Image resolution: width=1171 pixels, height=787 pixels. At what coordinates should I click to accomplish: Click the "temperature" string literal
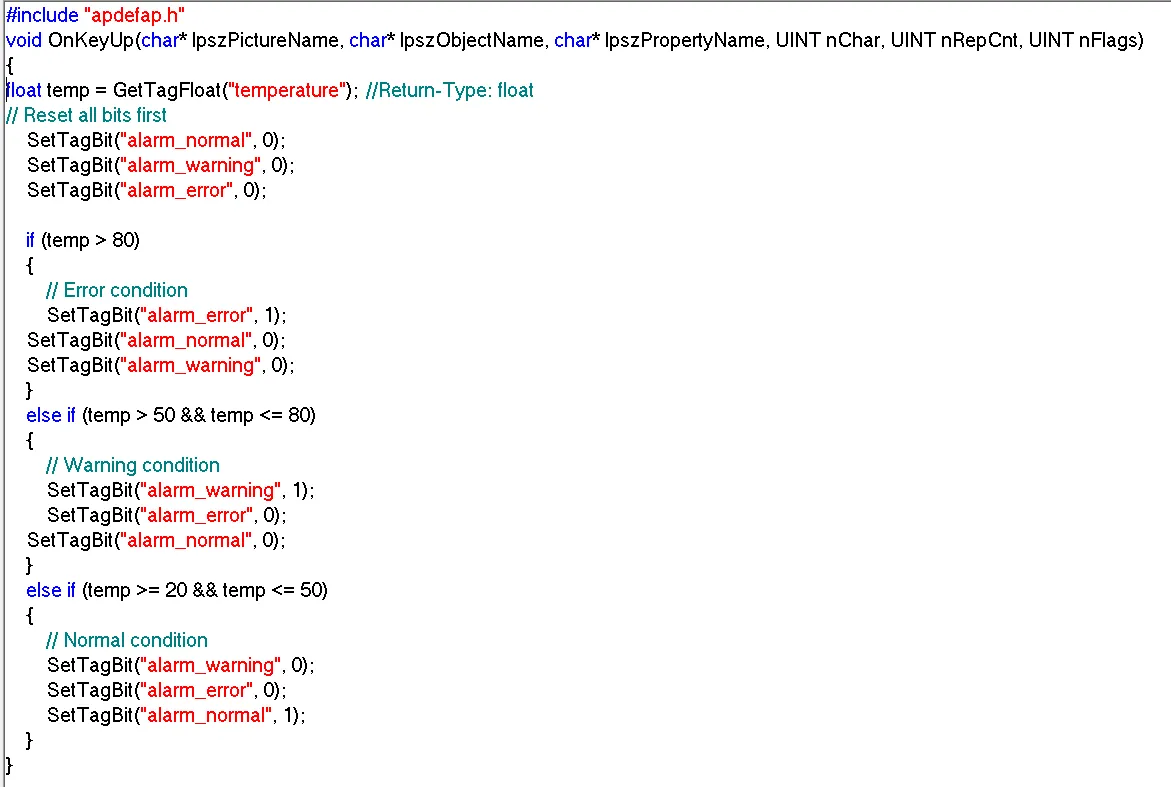tap(288, 90)
